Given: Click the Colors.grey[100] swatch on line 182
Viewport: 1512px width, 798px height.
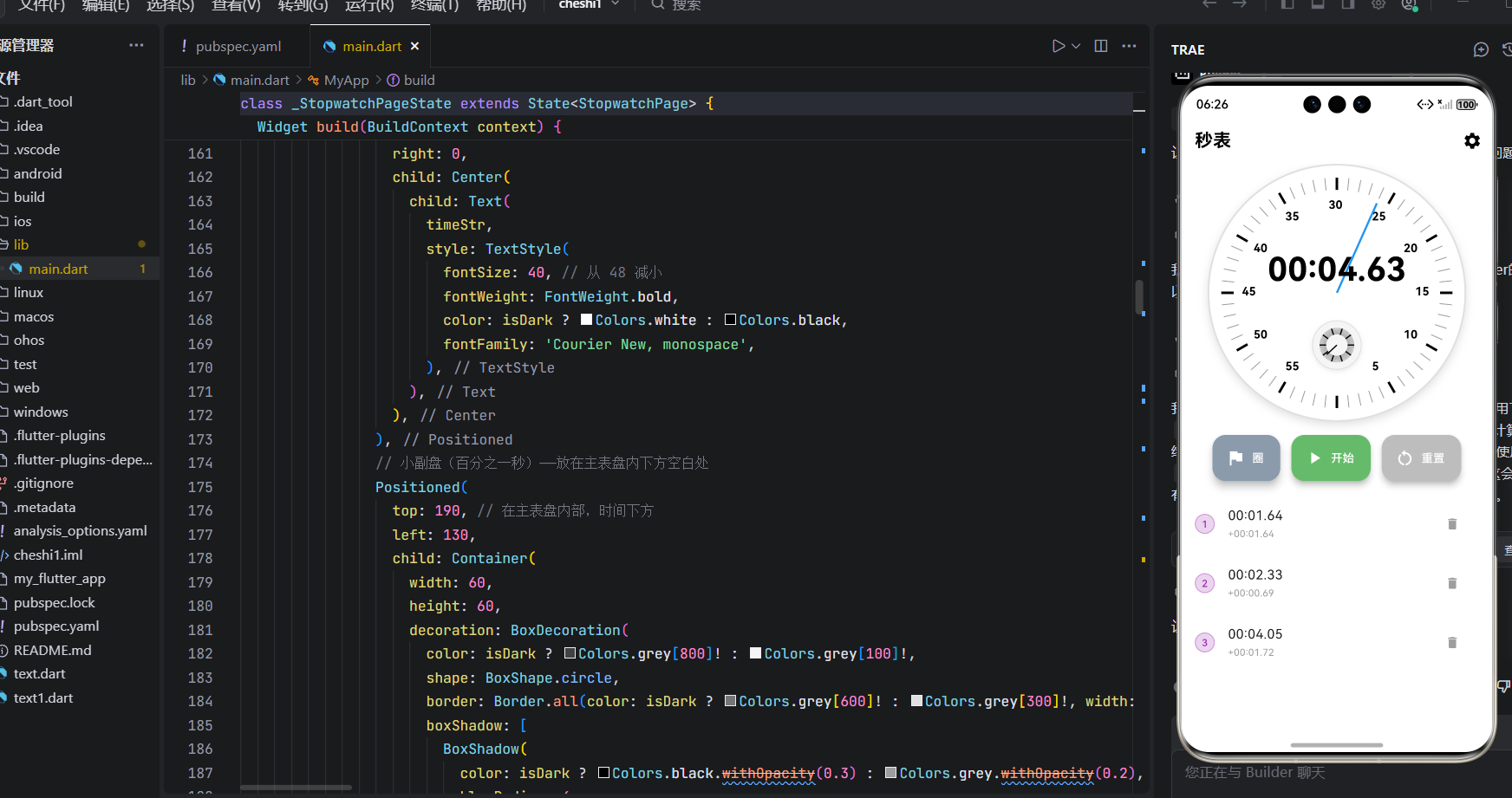Looking at the screenshot, I should pos(756,653).
